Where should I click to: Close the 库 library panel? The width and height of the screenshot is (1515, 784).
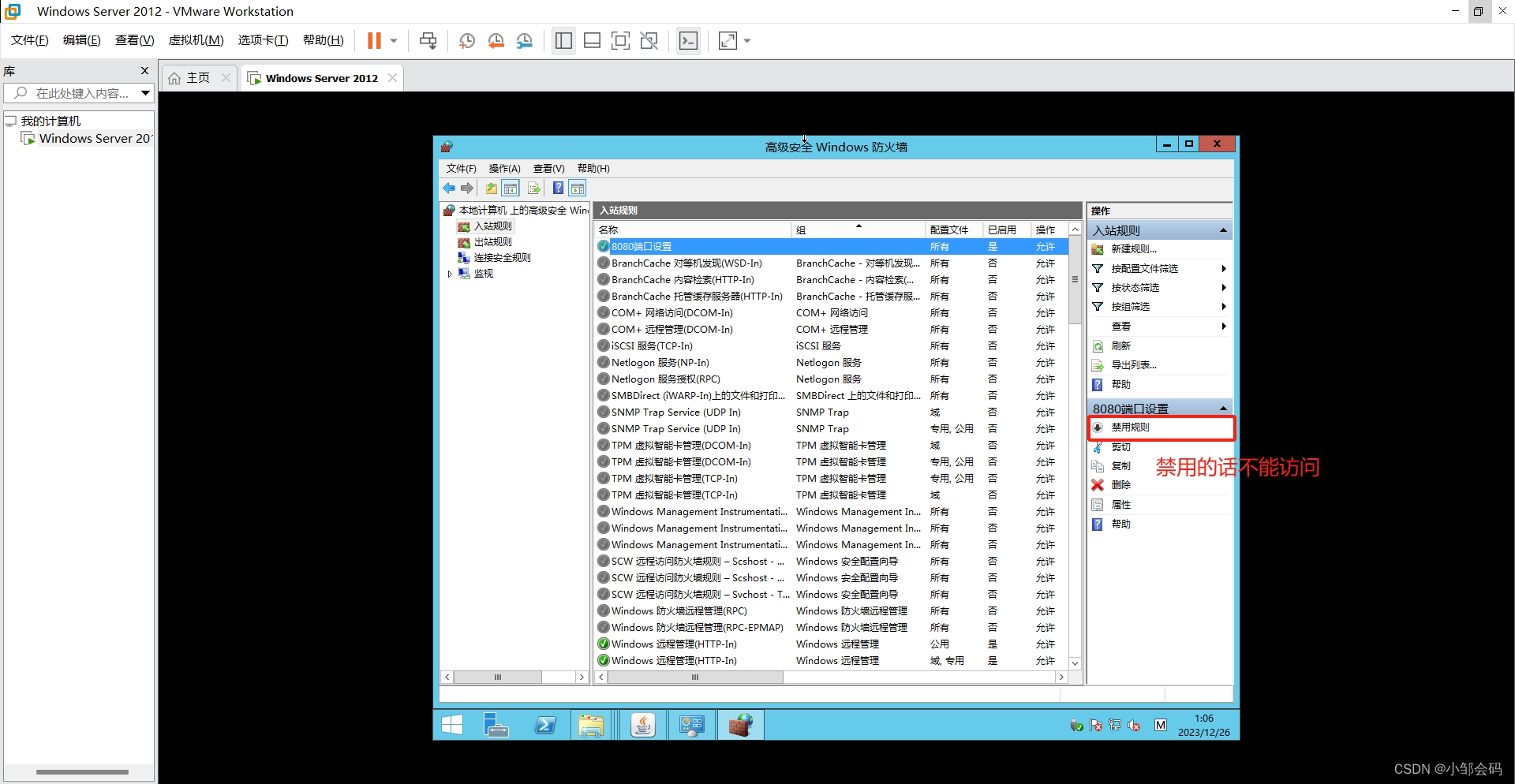pyautogui.click(x=144, y=70)
